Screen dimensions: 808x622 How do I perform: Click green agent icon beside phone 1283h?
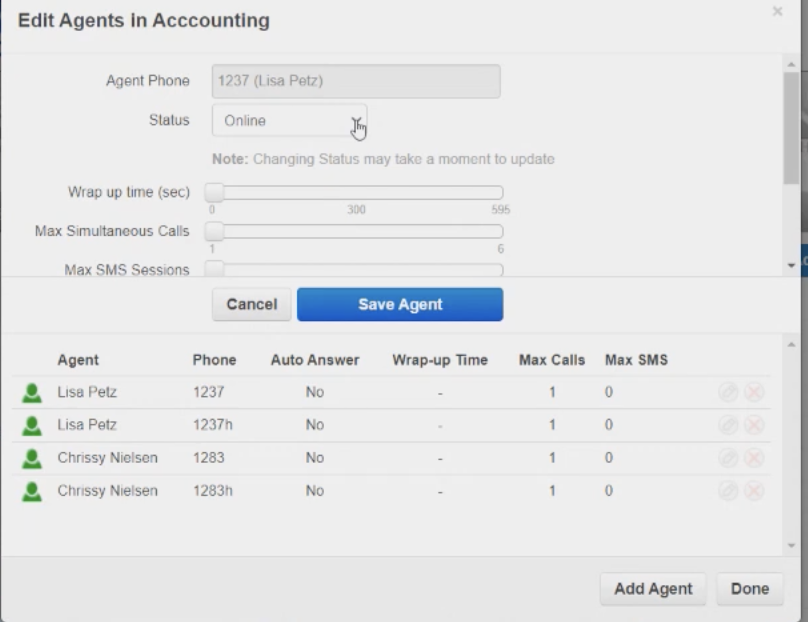tap(32, 491)
